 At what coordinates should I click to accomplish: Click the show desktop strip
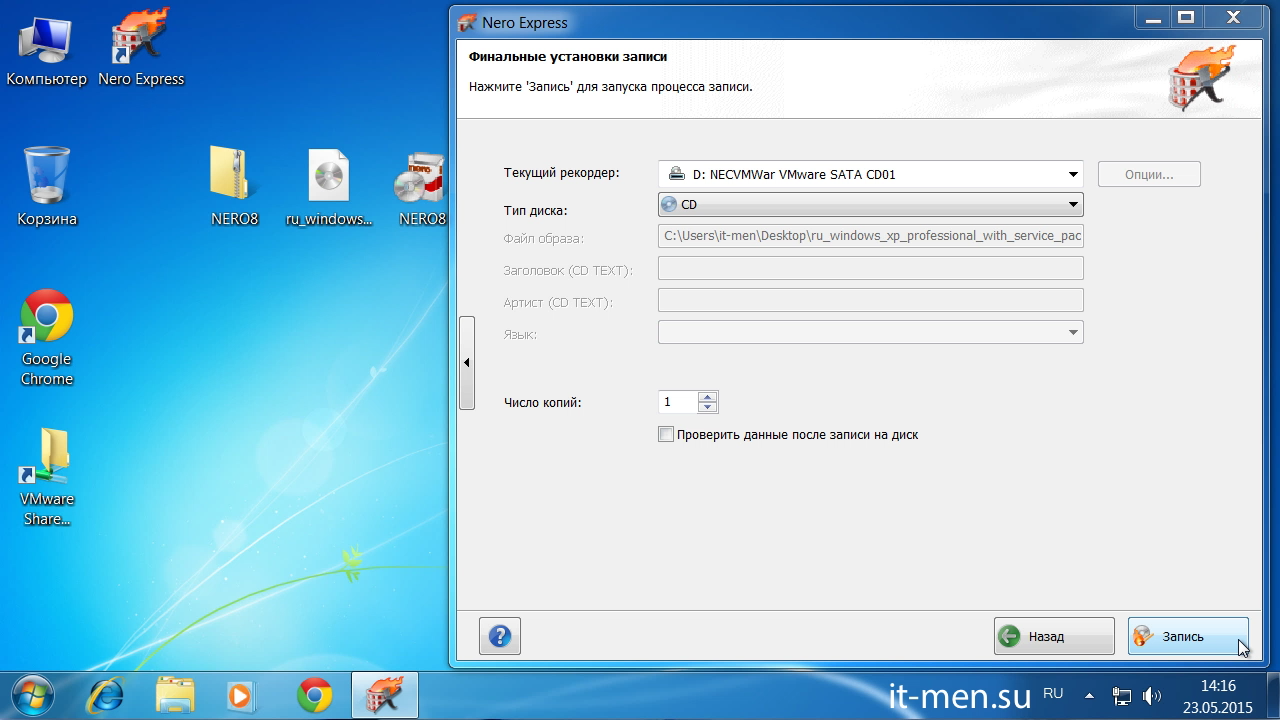(x=1273, y=696)
